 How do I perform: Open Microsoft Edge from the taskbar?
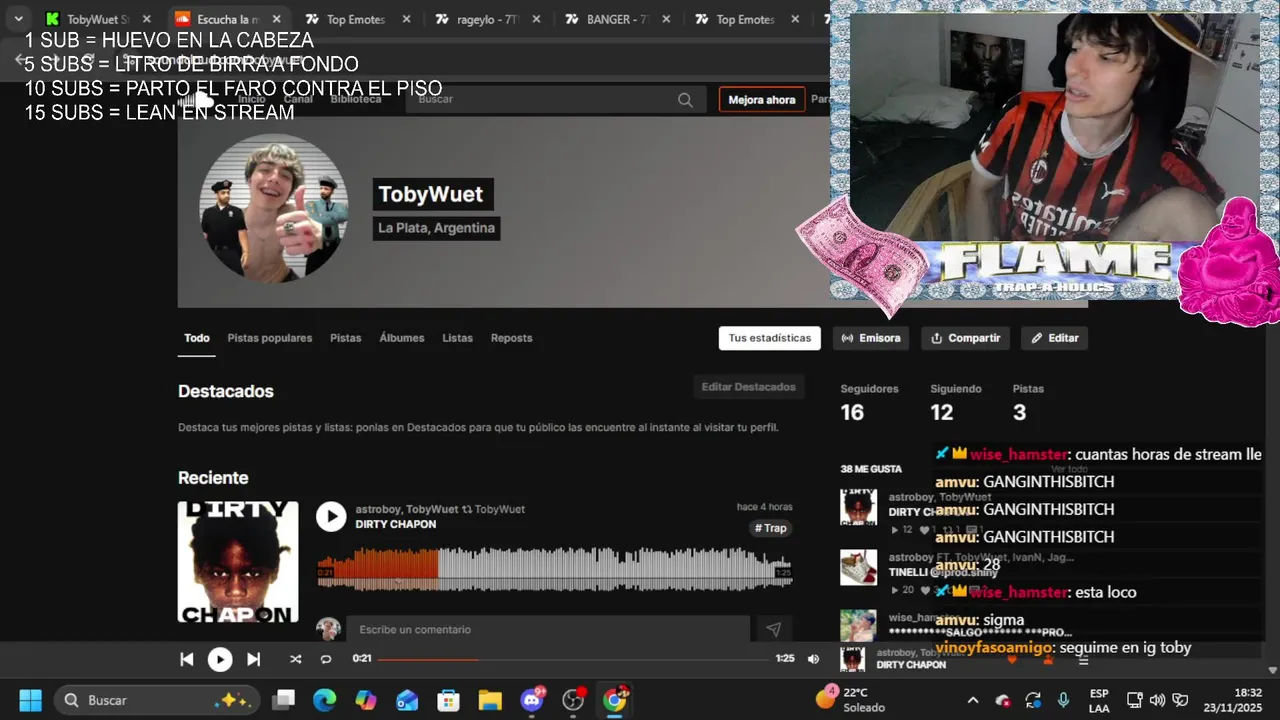(x=325, y=700)
